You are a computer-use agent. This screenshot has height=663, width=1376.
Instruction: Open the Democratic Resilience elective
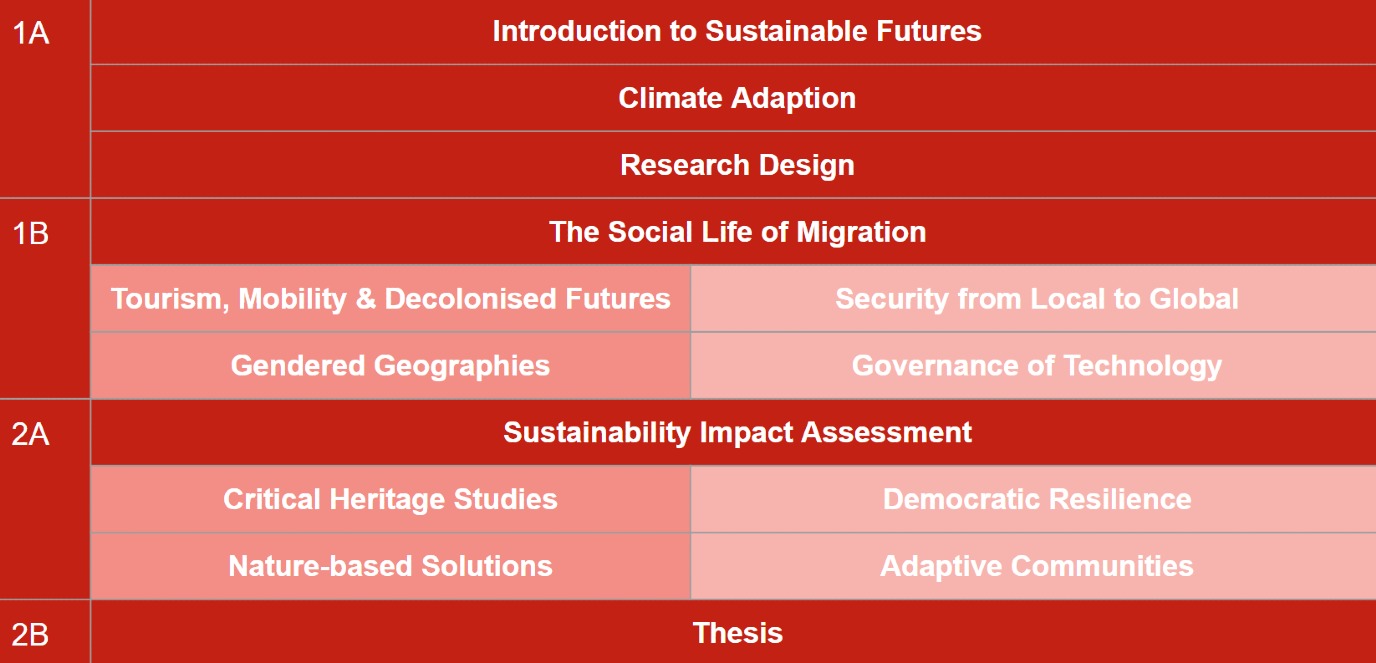click(x=1034, y=499)
